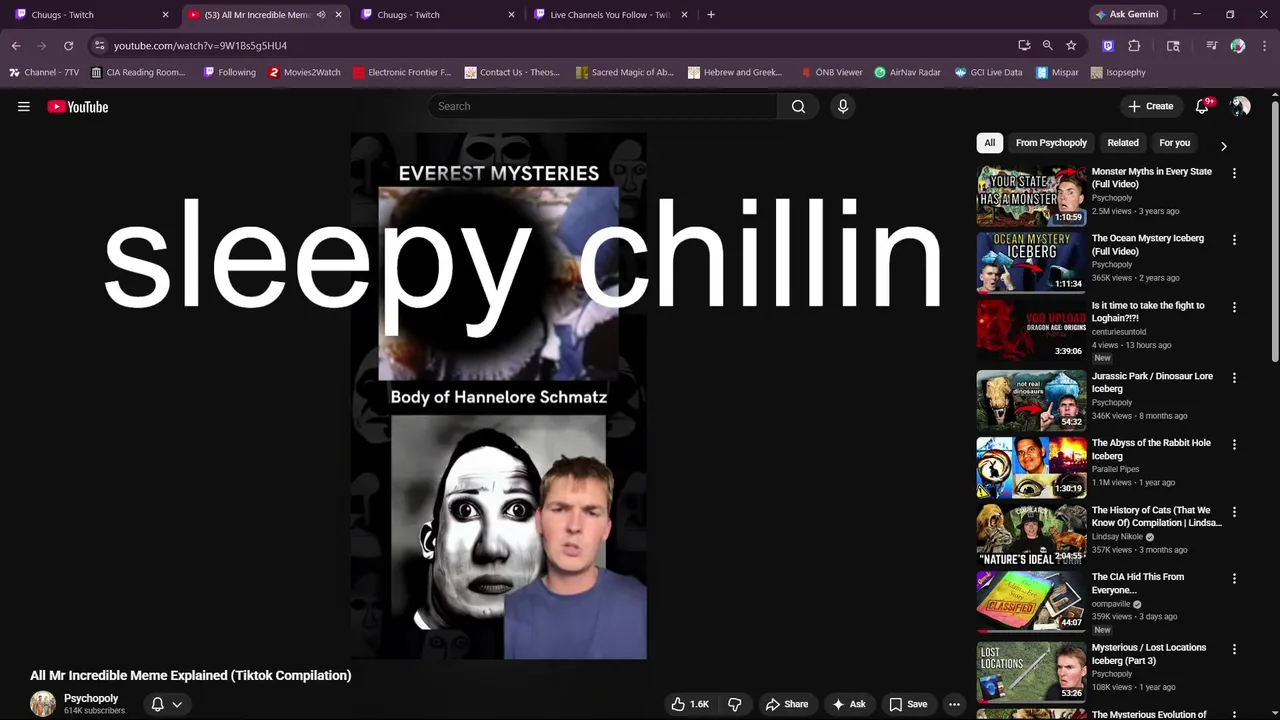Click the page vertical scrollbar
The height and width of the screenshot is (720, 1280).
(x=1275, y=230)
